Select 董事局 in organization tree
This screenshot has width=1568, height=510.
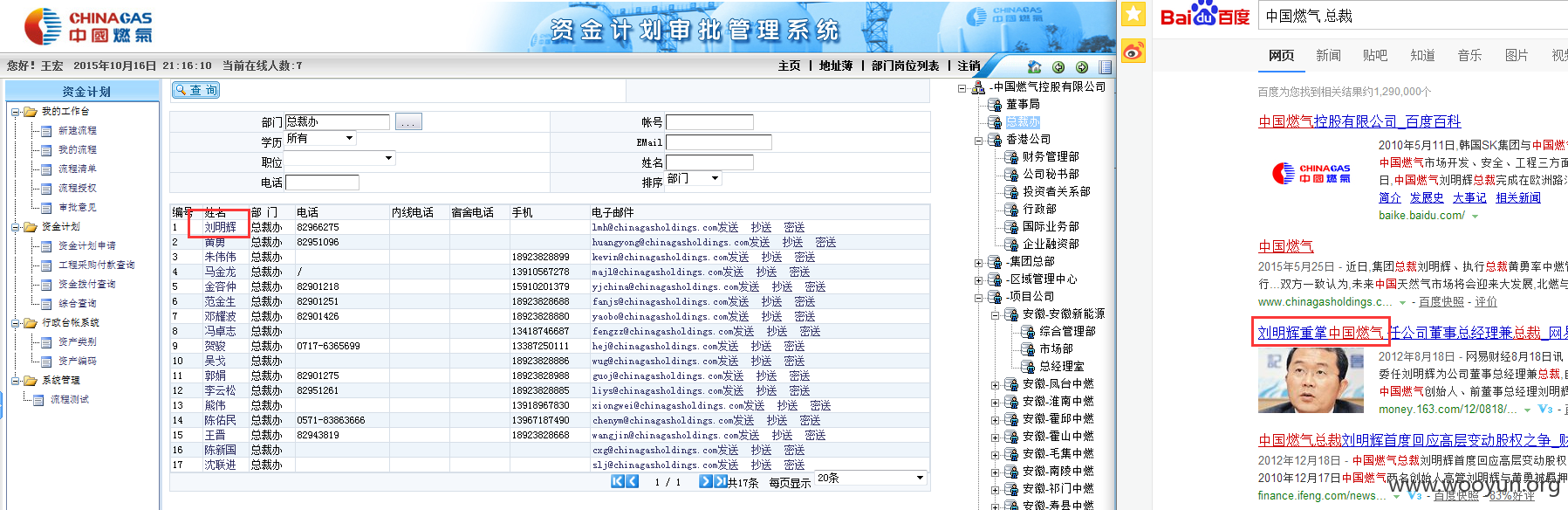click(1022, 104)
